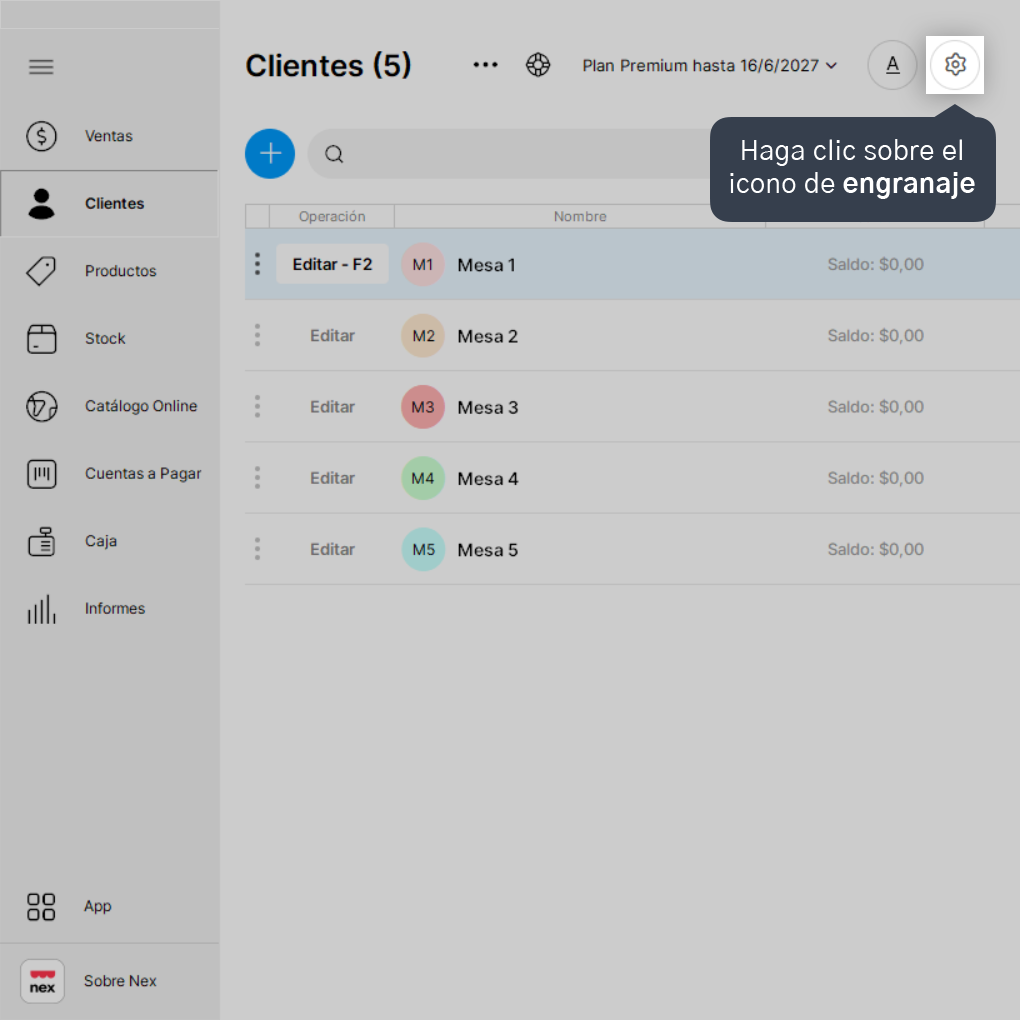This screenshot has height=1020, width=1020.
Task: Open the hamburger menu icon
Action: pyautogui.click(x=41, y=66)
